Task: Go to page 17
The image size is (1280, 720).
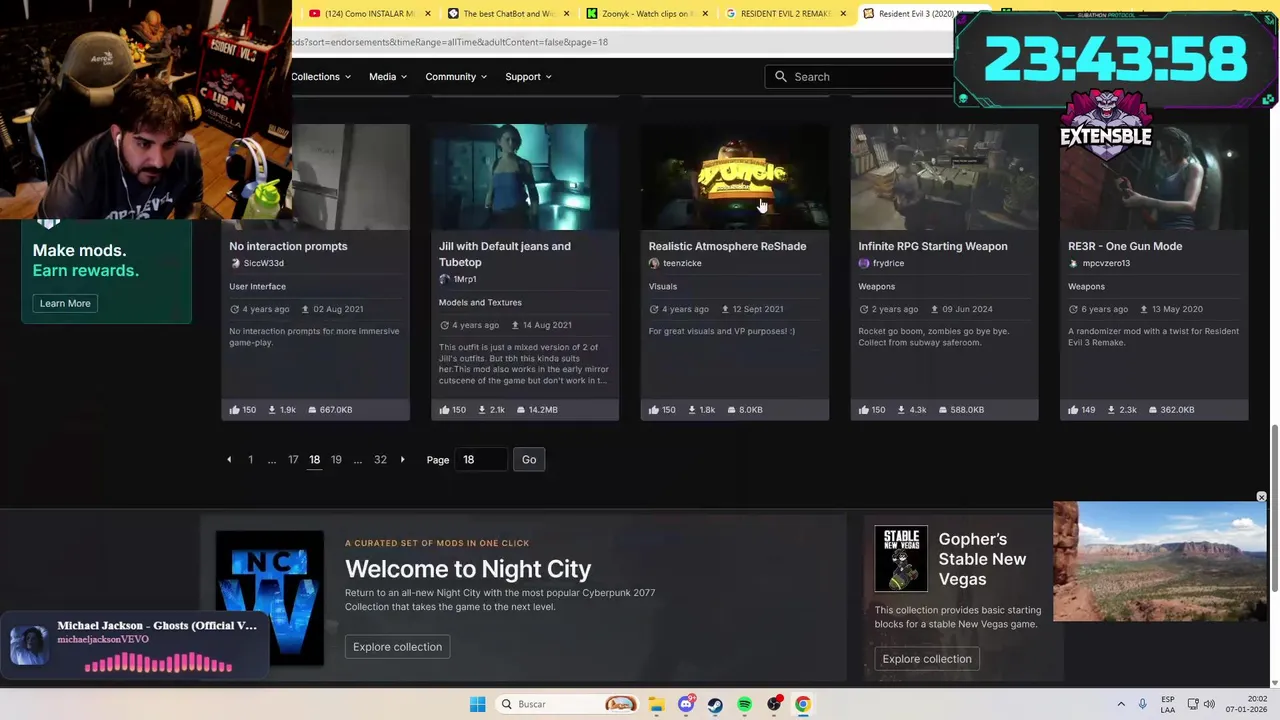Action: click(293, 459)
